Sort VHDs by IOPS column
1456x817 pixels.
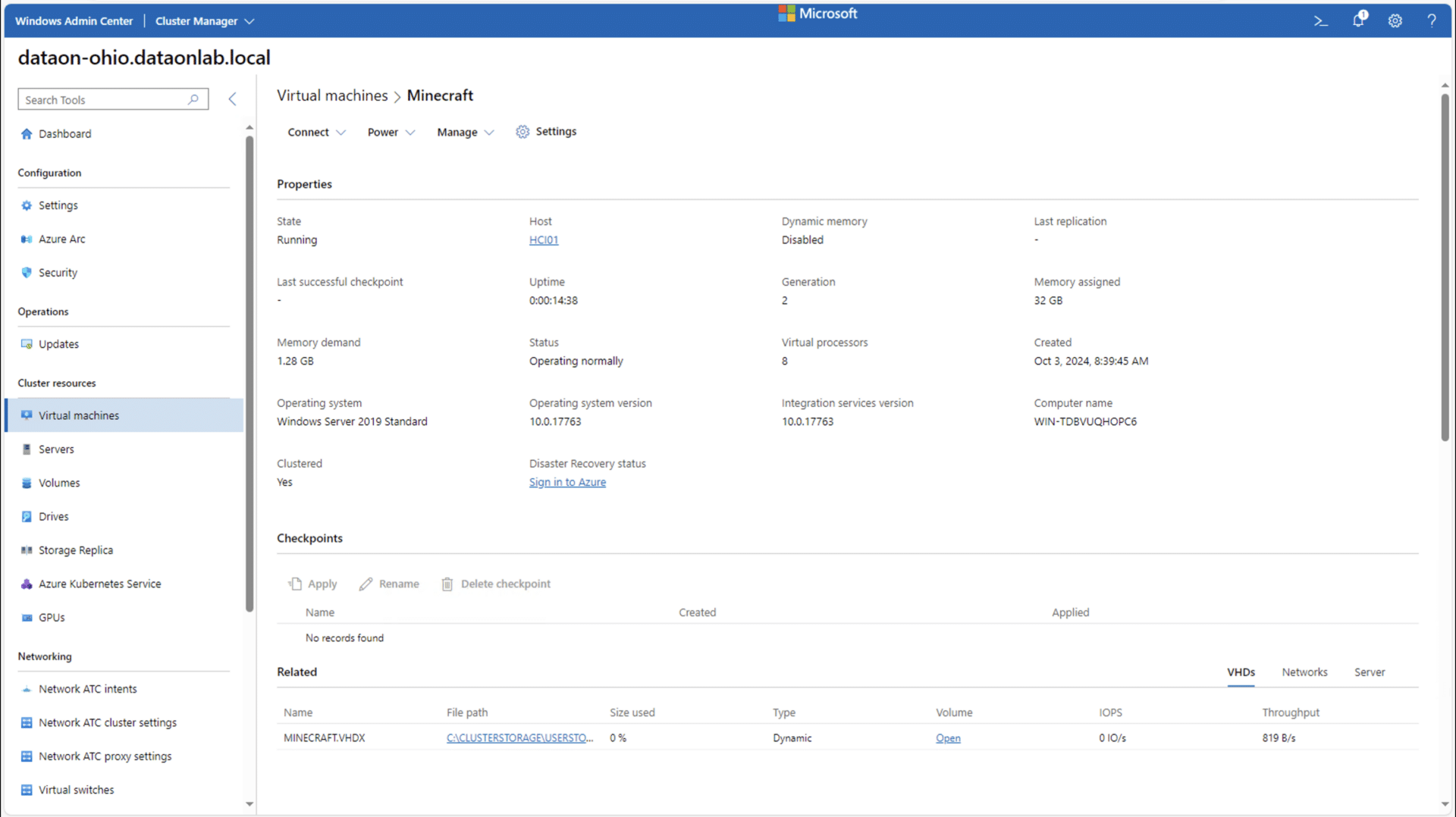(1110, 712)
